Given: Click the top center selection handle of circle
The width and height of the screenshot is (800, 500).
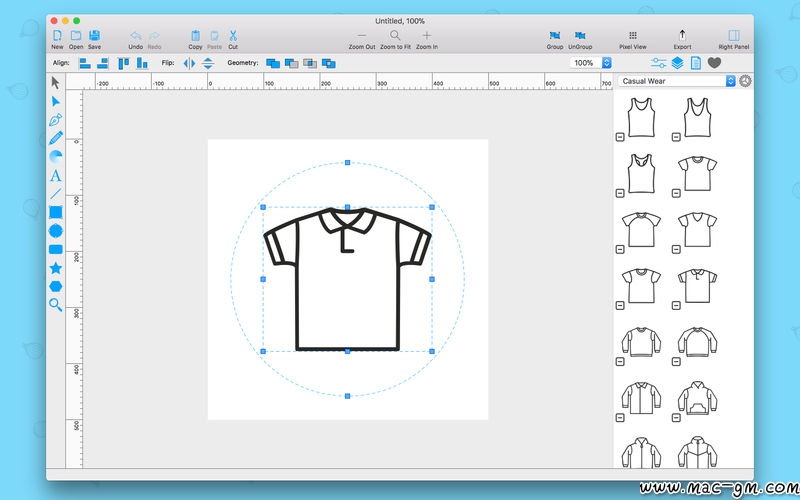Looking at the screenshot, I should tap(347, 162).
